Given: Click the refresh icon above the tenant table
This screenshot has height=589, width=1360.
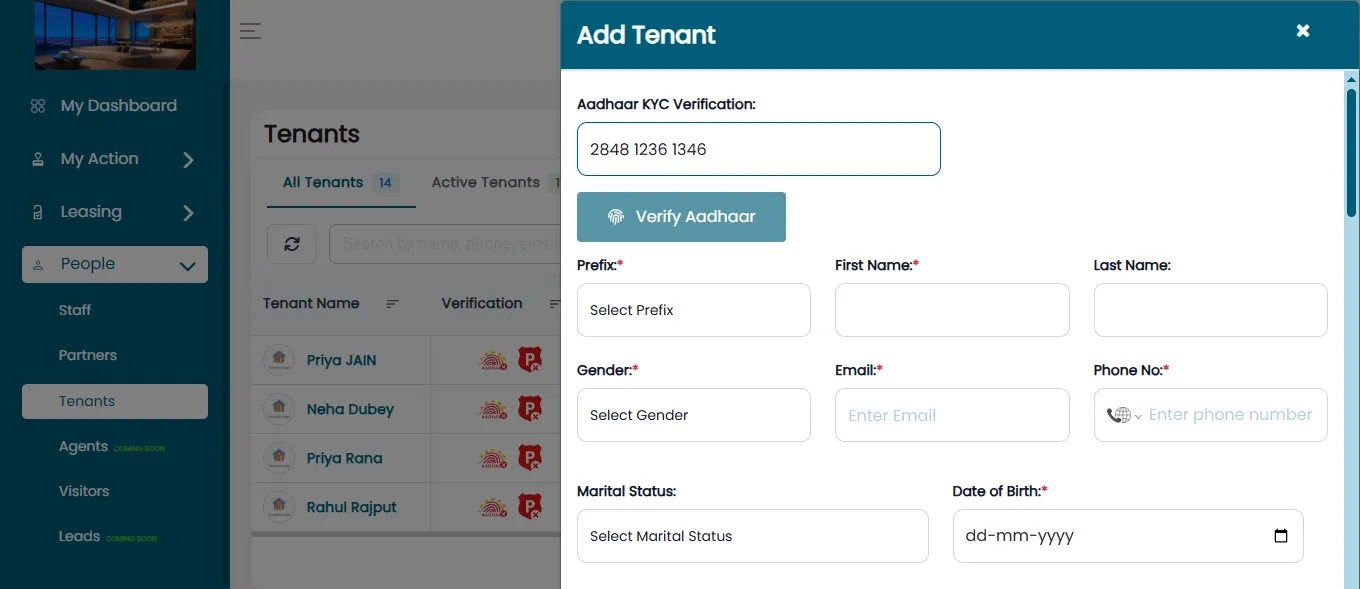Looking at the screenshot, I should tap(292, 244).
